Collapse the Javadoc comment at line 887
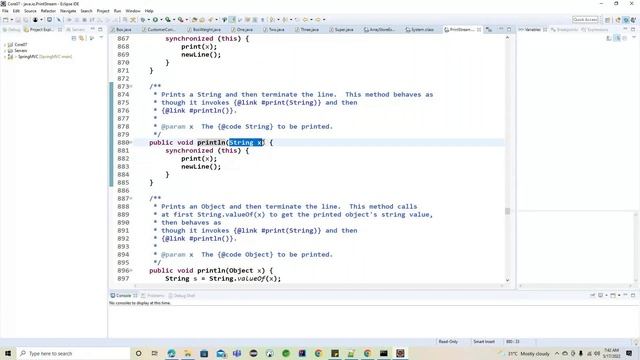Viewport: 640px width, 360px height. pyautogui.click(x=131, y=198)
